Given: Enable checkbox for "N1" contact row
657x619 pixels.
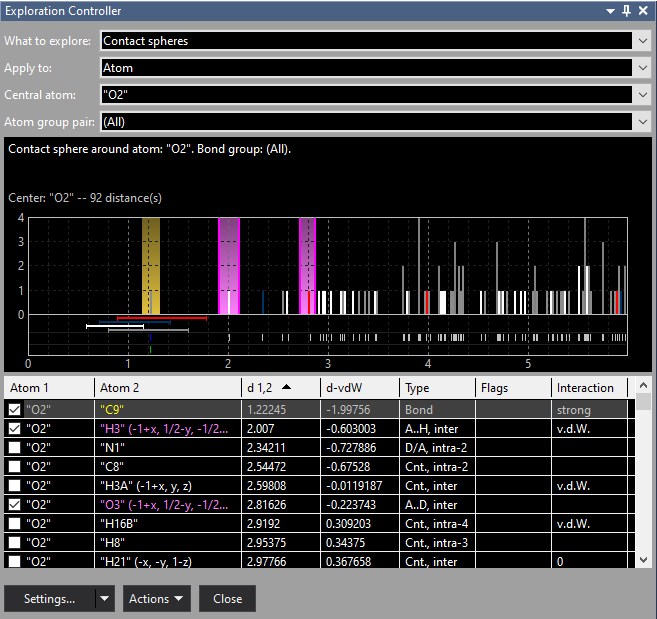Looking at the screenshot, I should click(14, 447).
